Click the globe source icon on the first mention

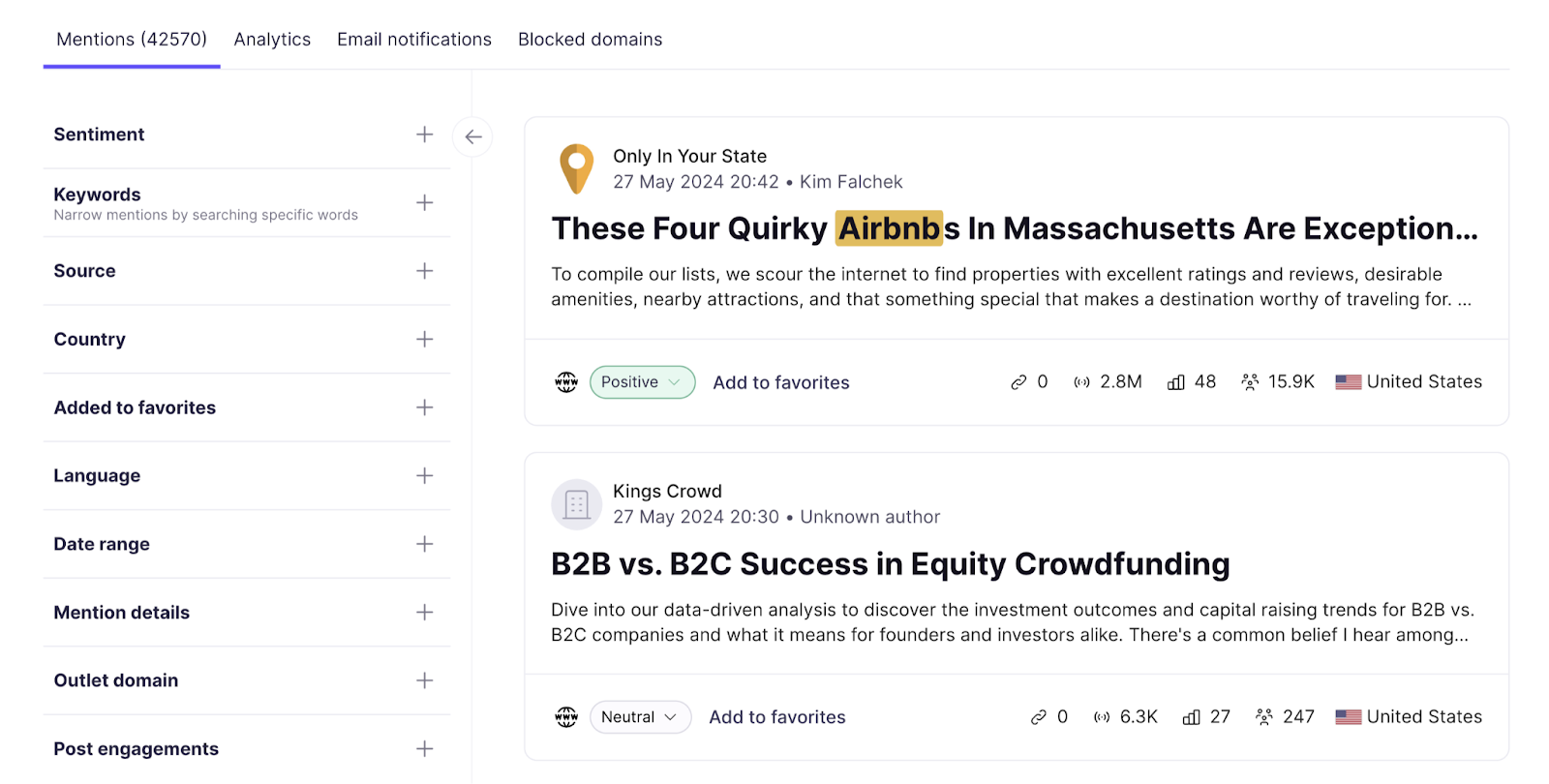coord(566,381)
